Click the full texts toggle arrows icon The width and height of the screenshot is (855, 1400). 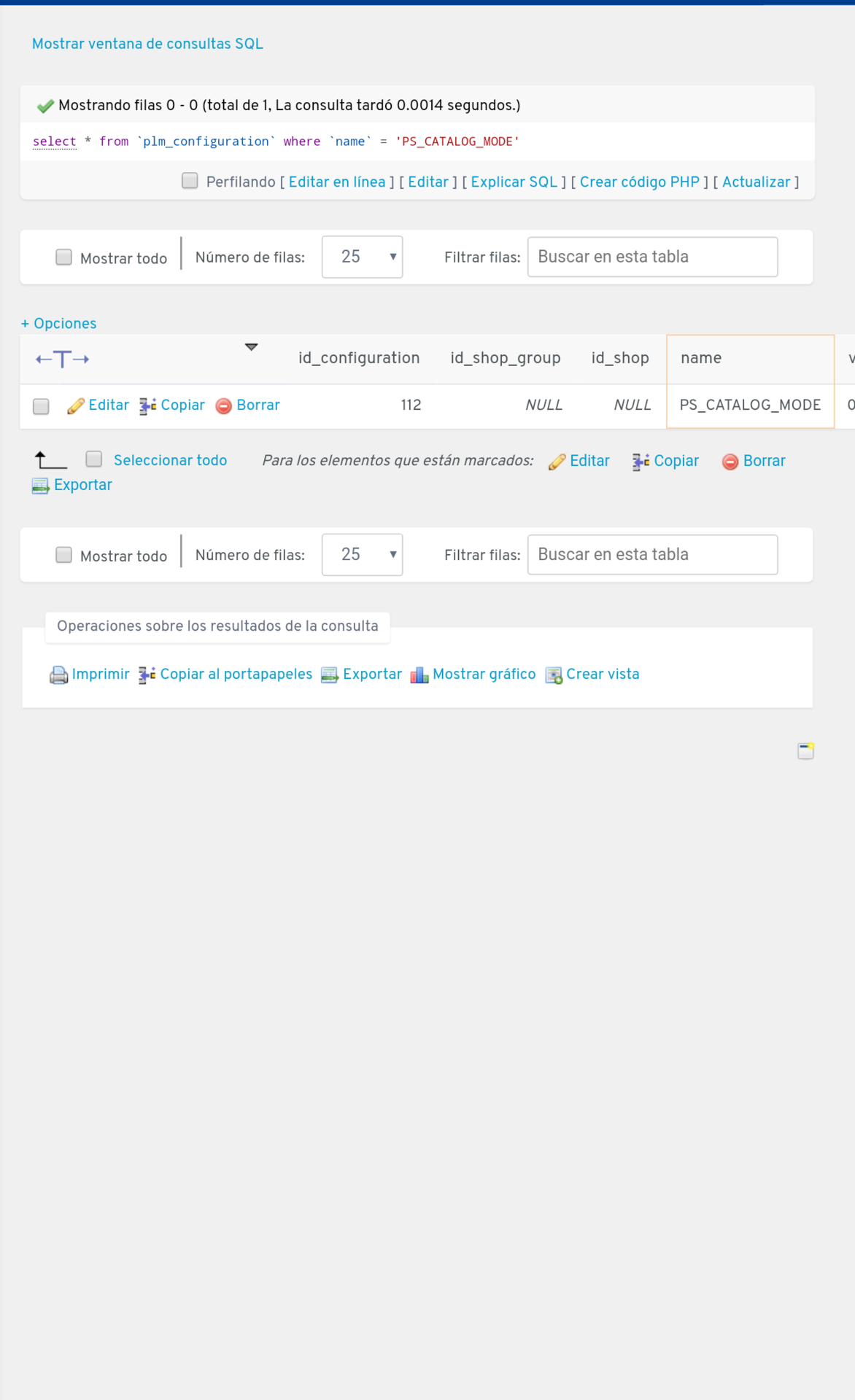63,359
